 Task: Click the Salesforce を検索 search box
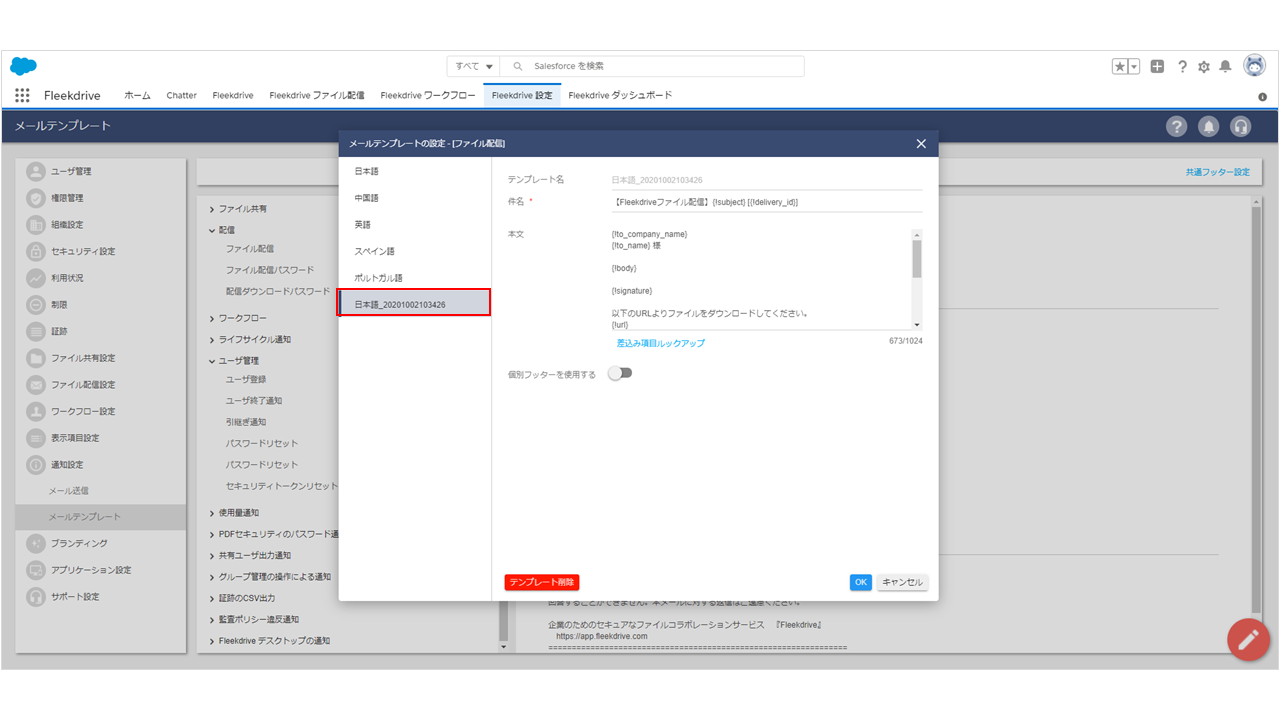coord(652,66)
